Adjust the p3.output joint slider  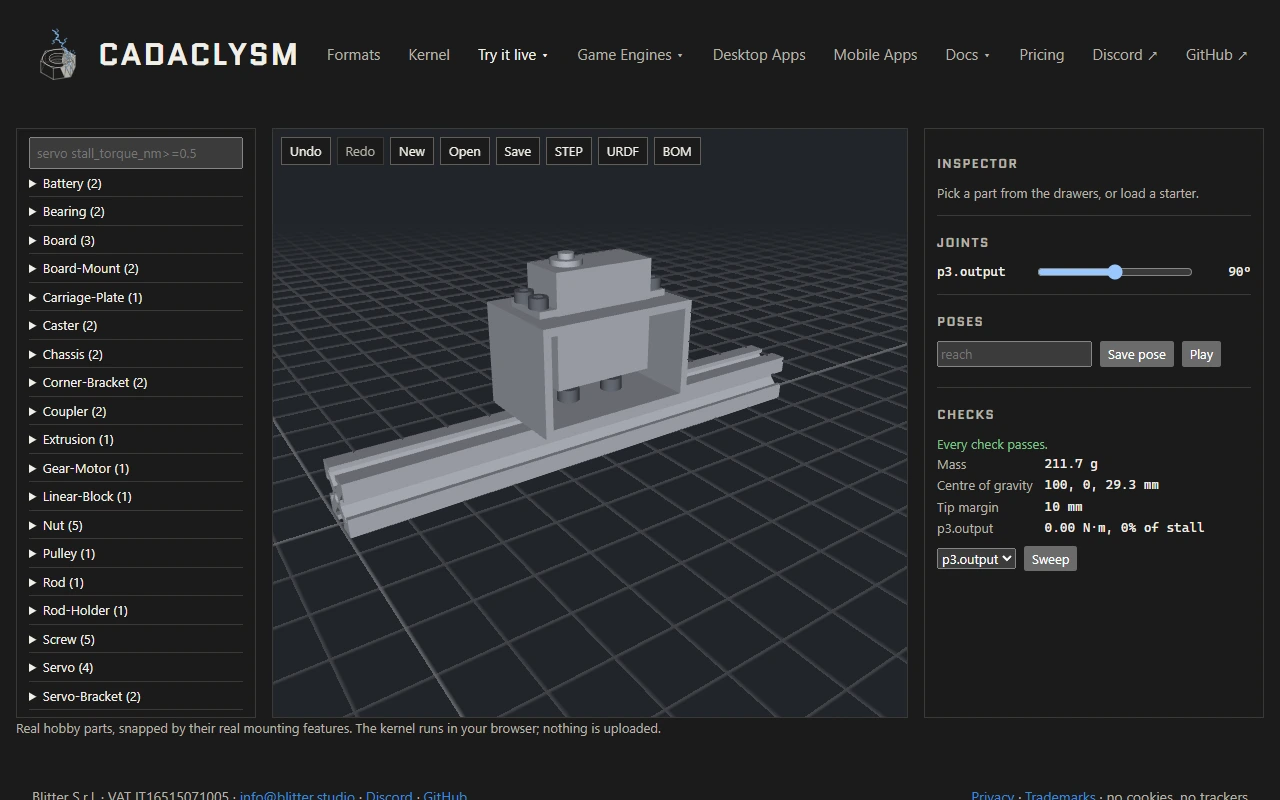(1115, 272)
